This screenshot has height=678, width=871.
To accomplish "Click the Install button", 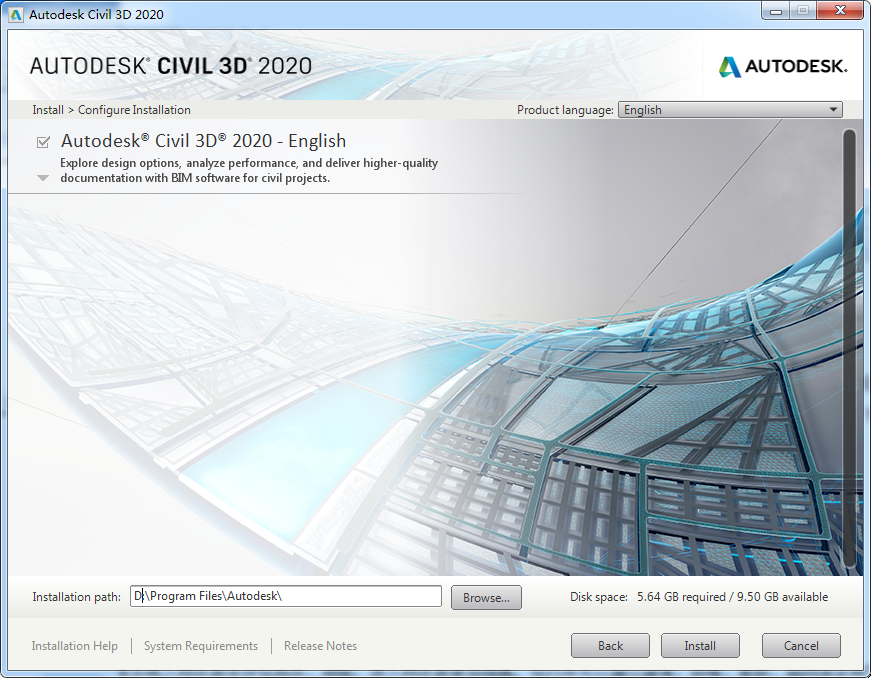I will click(x=700, y=646).
